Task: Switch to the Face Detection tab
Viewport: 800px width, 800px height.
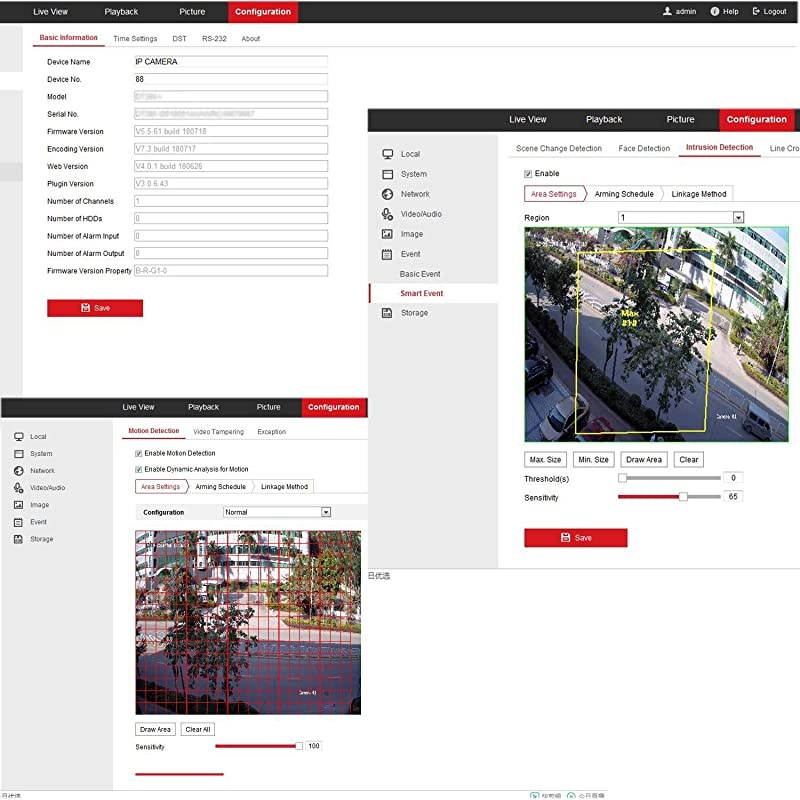Action: tap(644, 148)
